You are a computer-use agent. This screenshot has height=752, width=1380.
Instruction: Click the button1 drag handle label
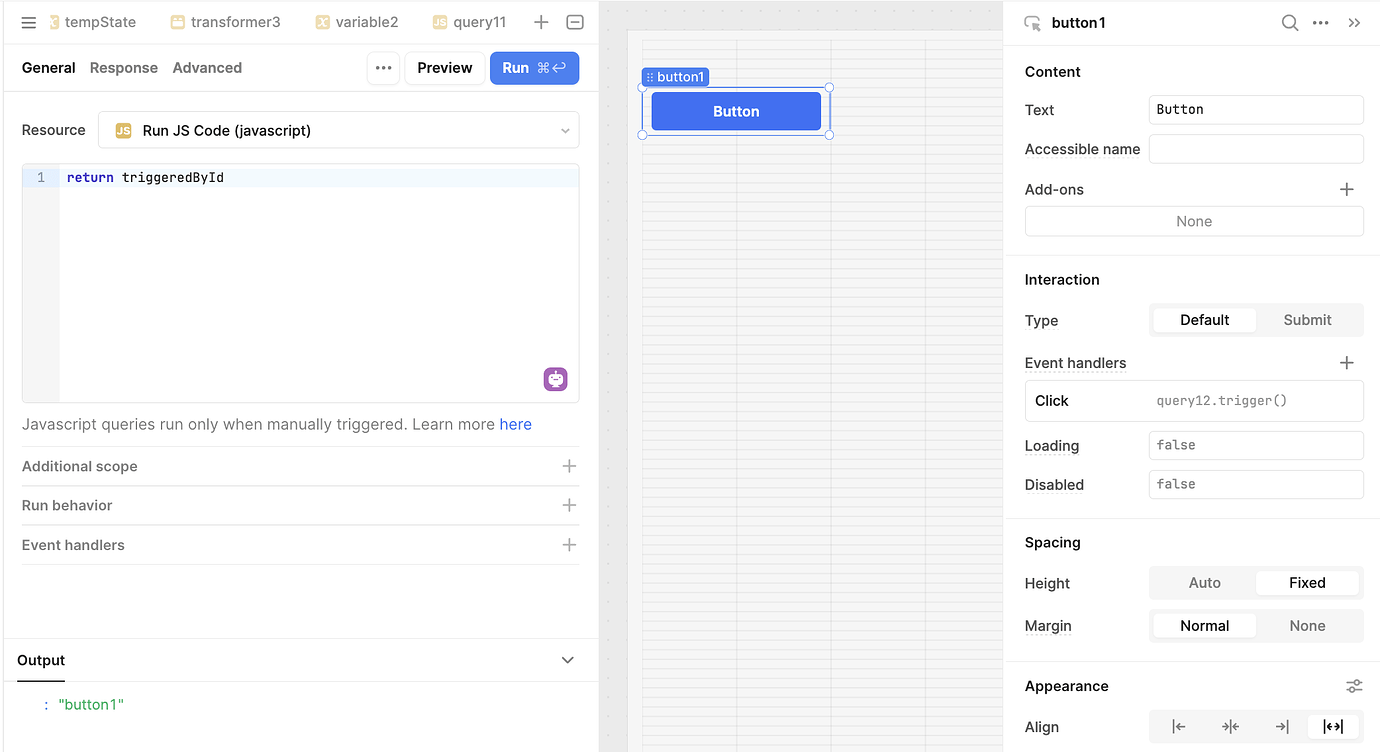(675, 77)
